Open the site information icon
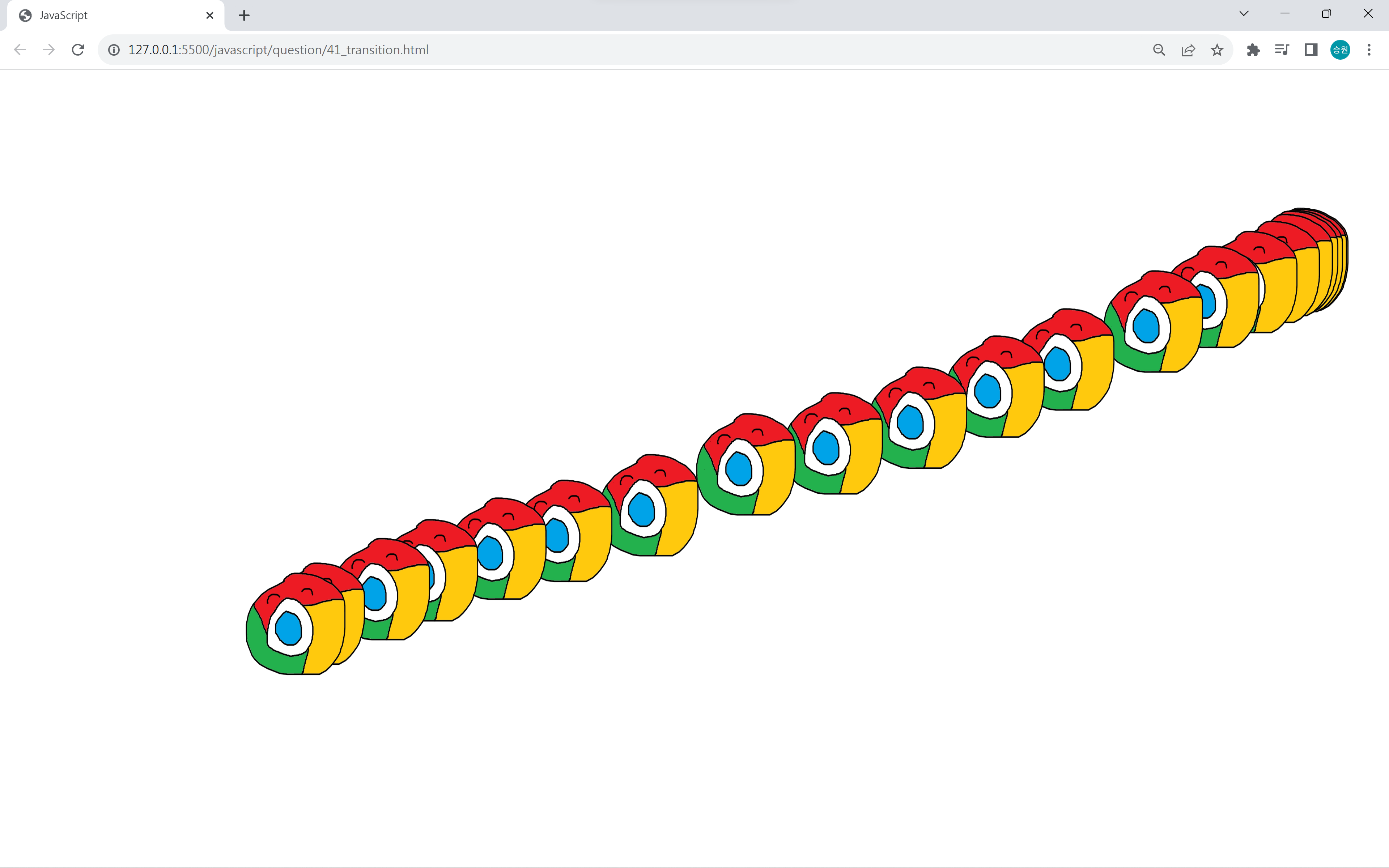This screenshot has width=1389, height=868. pyautogui.click(x=114, y=50)
